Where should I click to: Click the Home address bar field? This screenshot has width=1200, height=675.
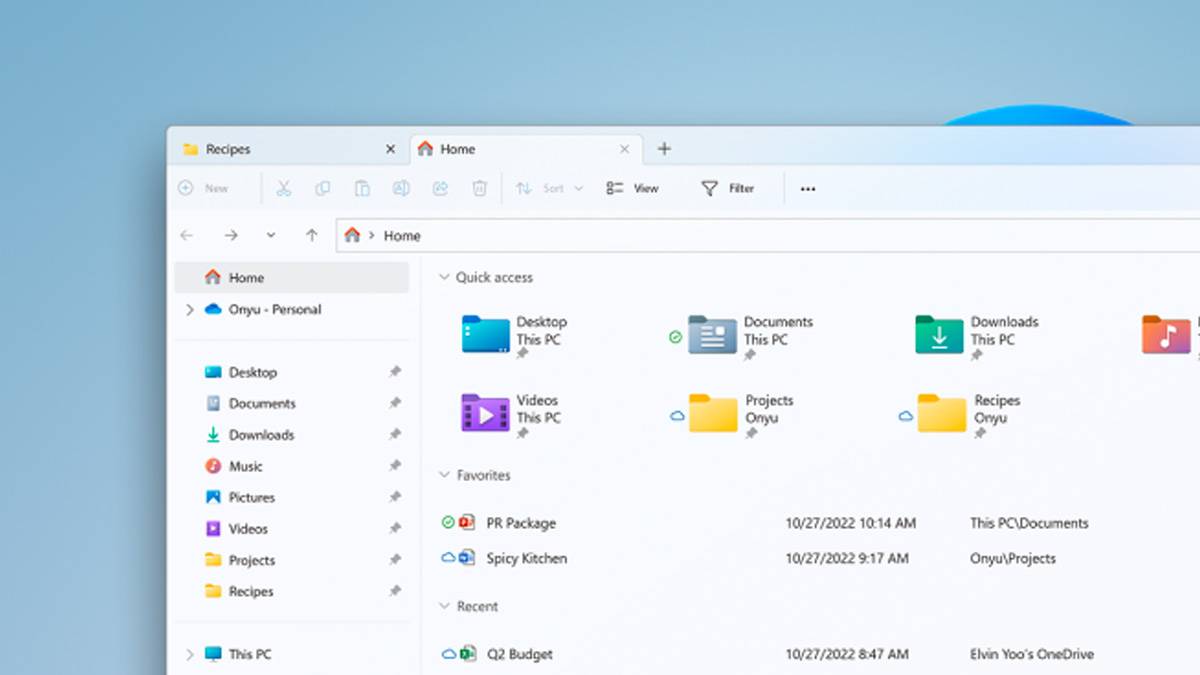tap(768, 235)
